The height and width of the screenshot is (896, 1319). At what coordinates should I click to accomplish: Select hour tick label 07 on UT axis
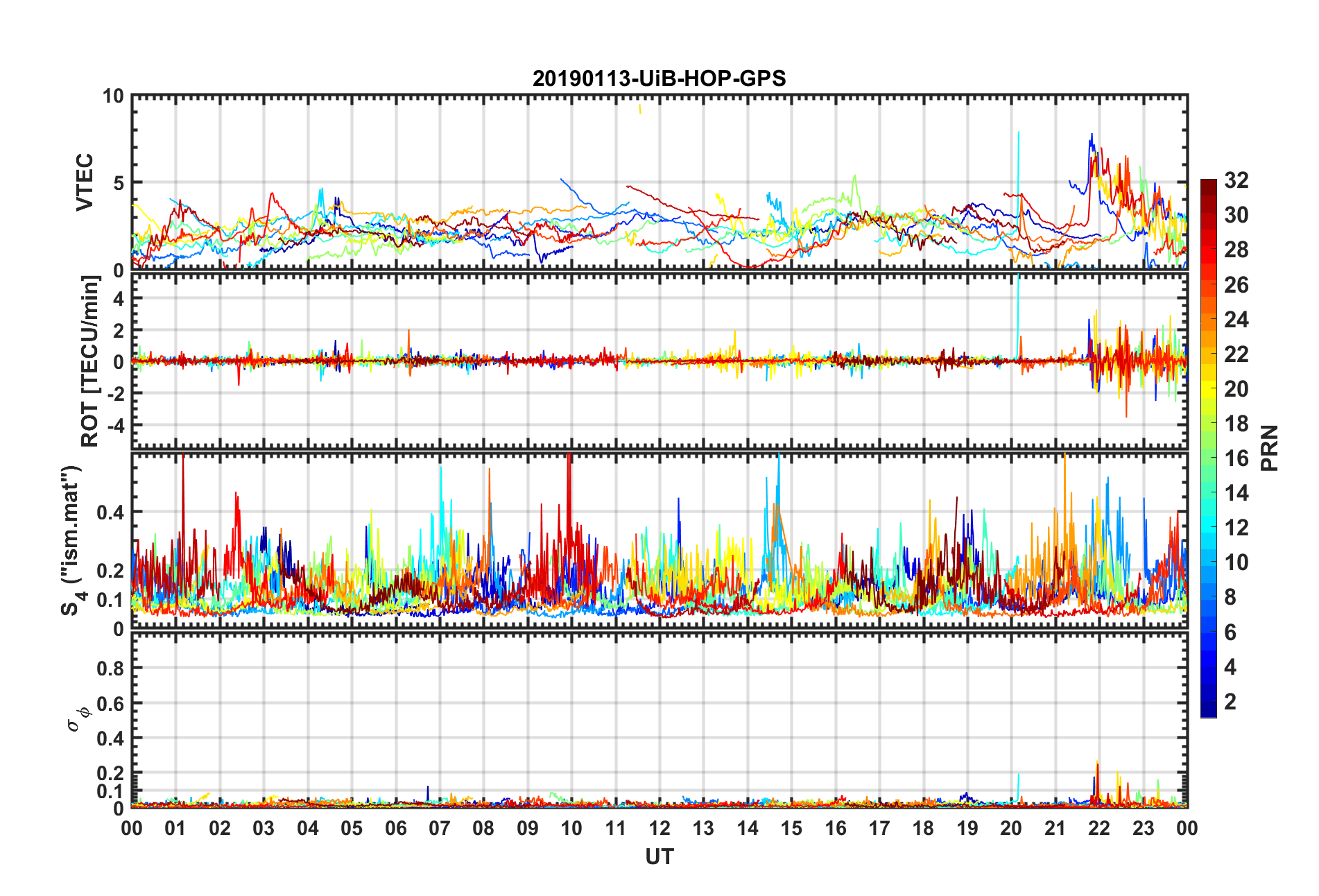tap(439, 828)
